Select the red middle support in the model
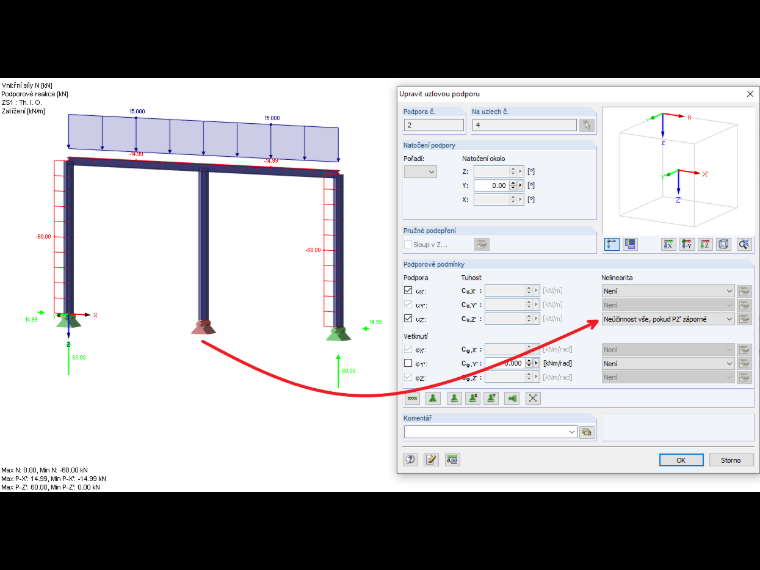Viewport: 760px width, 570px height. click(204, 327)
